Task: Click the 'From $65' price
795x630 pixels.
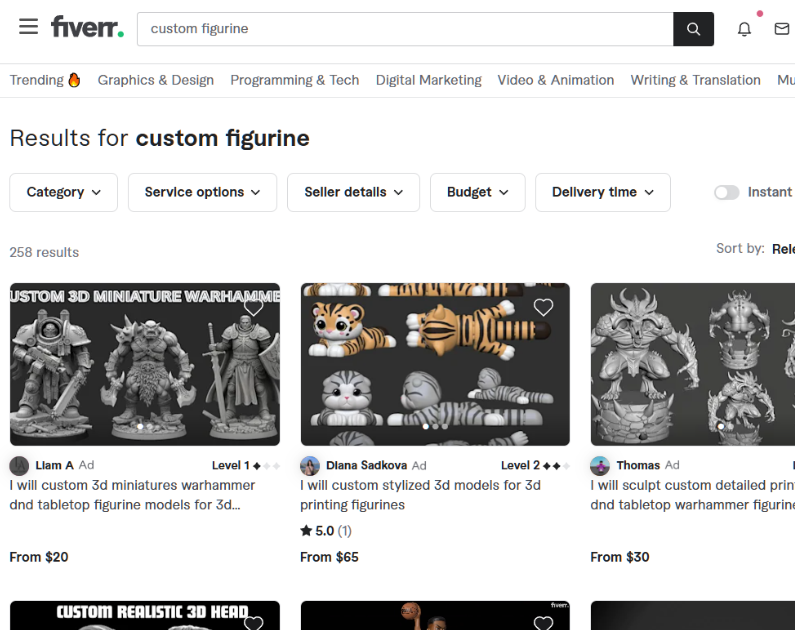Action: (x=329, y=557)
